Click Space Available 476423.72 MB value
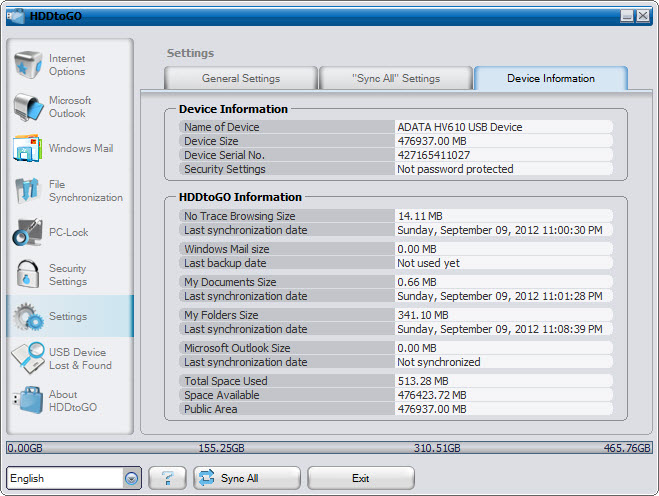 coord(432,395)
